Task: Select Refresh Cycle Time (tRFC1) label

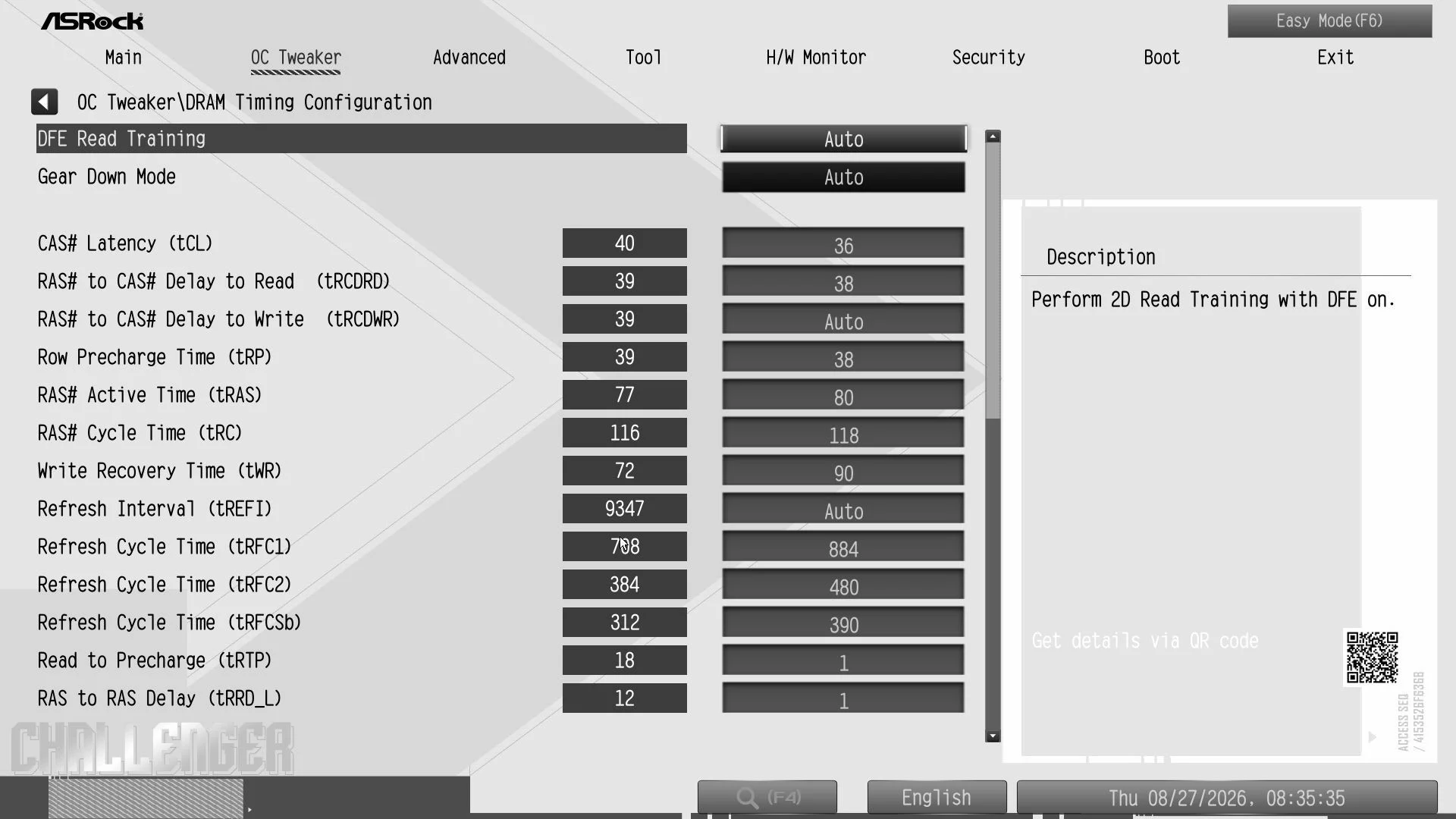Action: (x=165, y=547)
